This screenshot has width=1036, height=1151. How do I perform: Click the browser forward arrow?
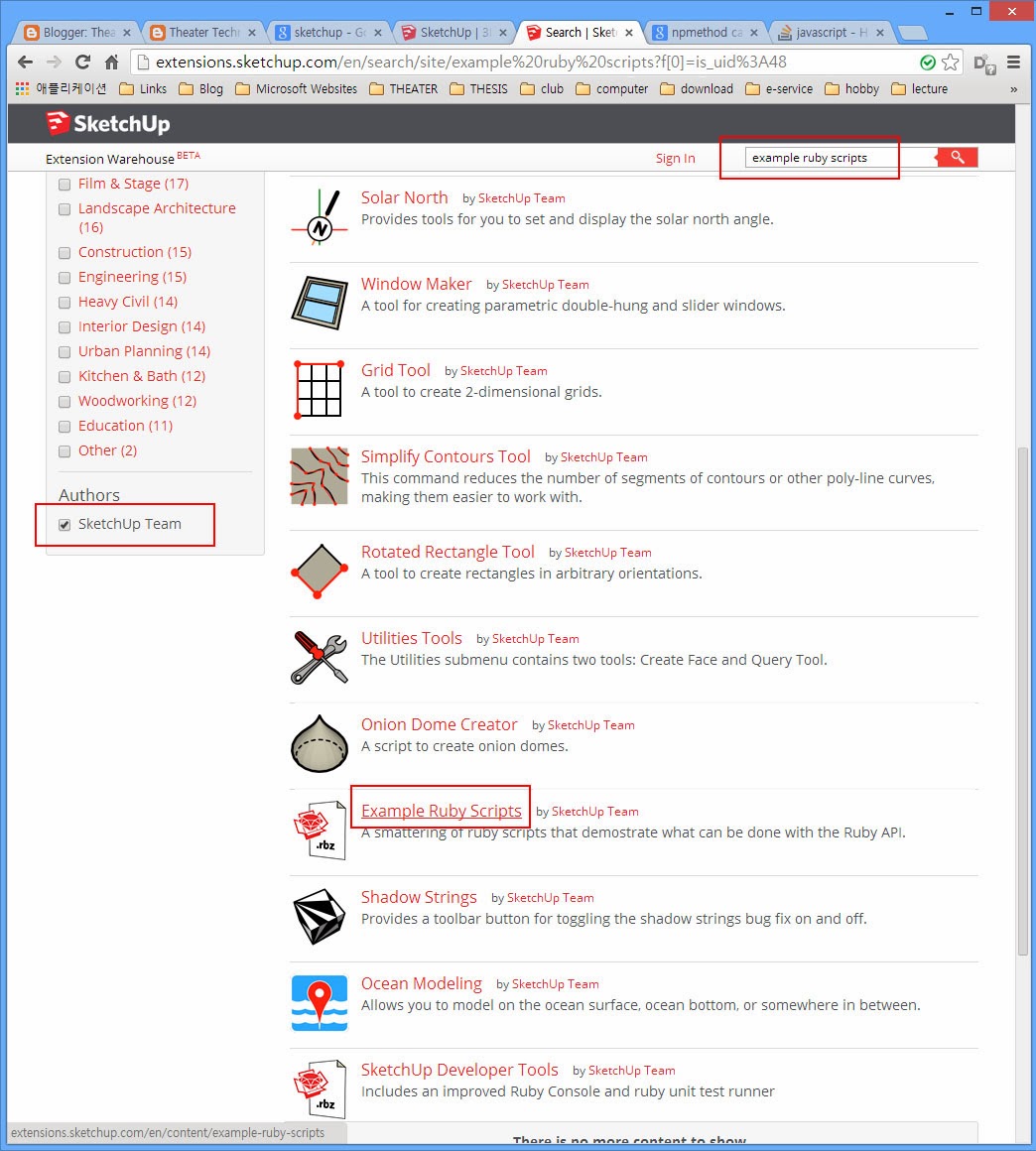(54, 63)
